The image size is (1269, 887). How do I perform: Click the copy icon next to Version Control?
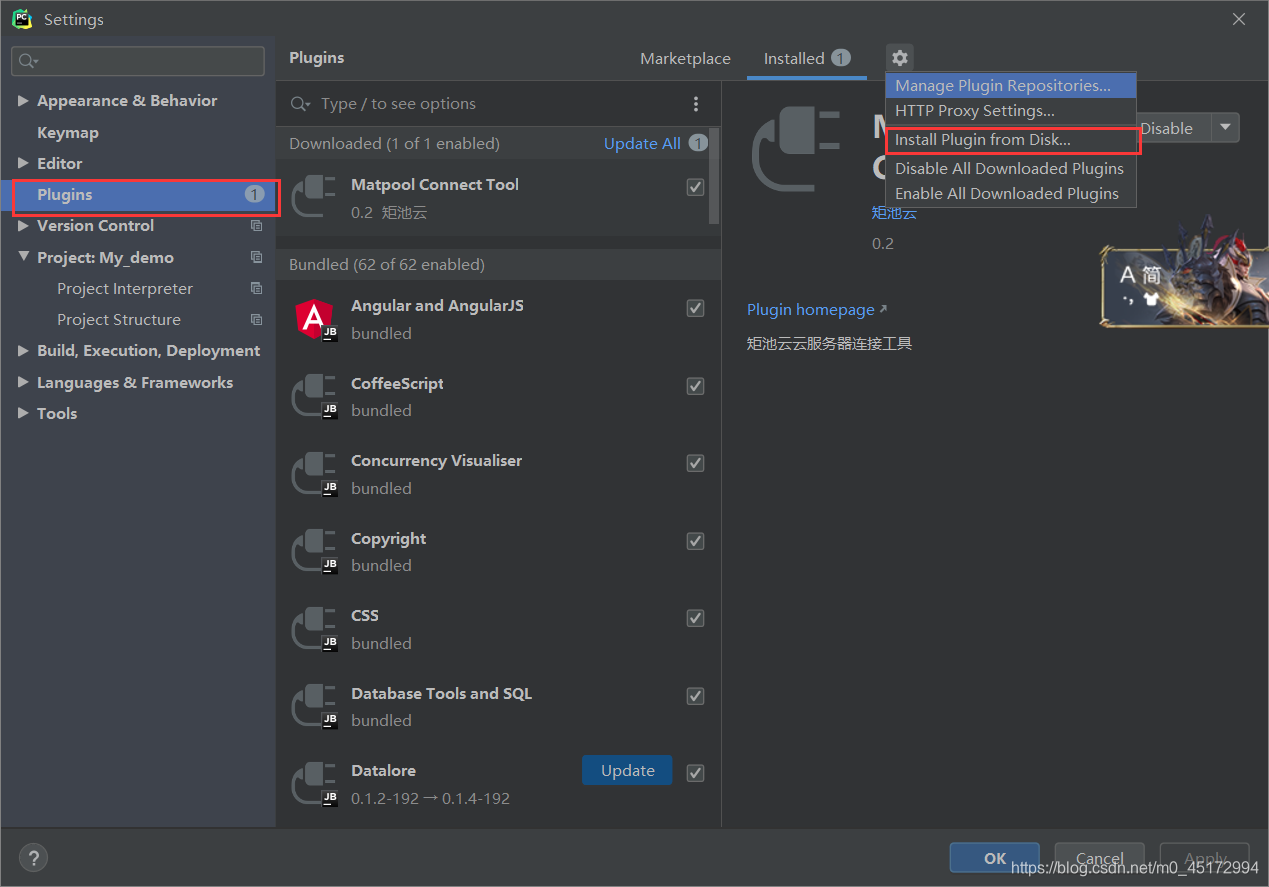256,226
